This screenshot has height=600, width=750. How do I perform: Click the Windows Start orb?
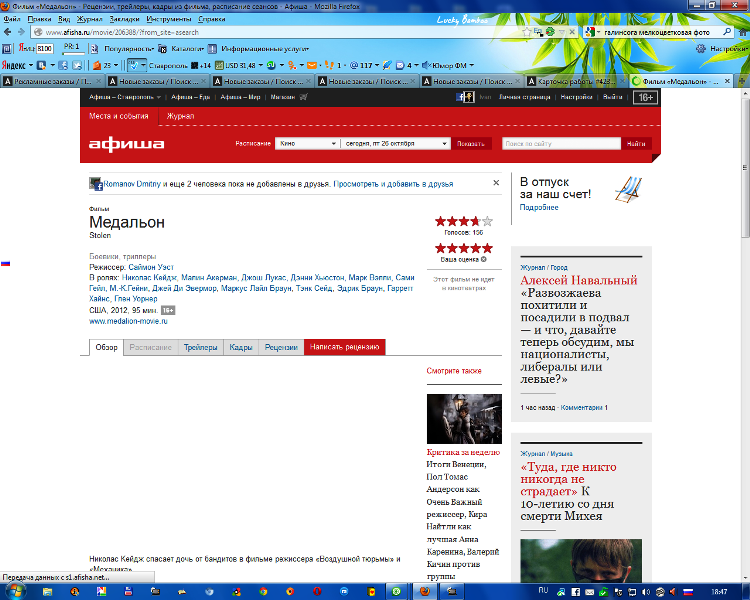point(14,591)
